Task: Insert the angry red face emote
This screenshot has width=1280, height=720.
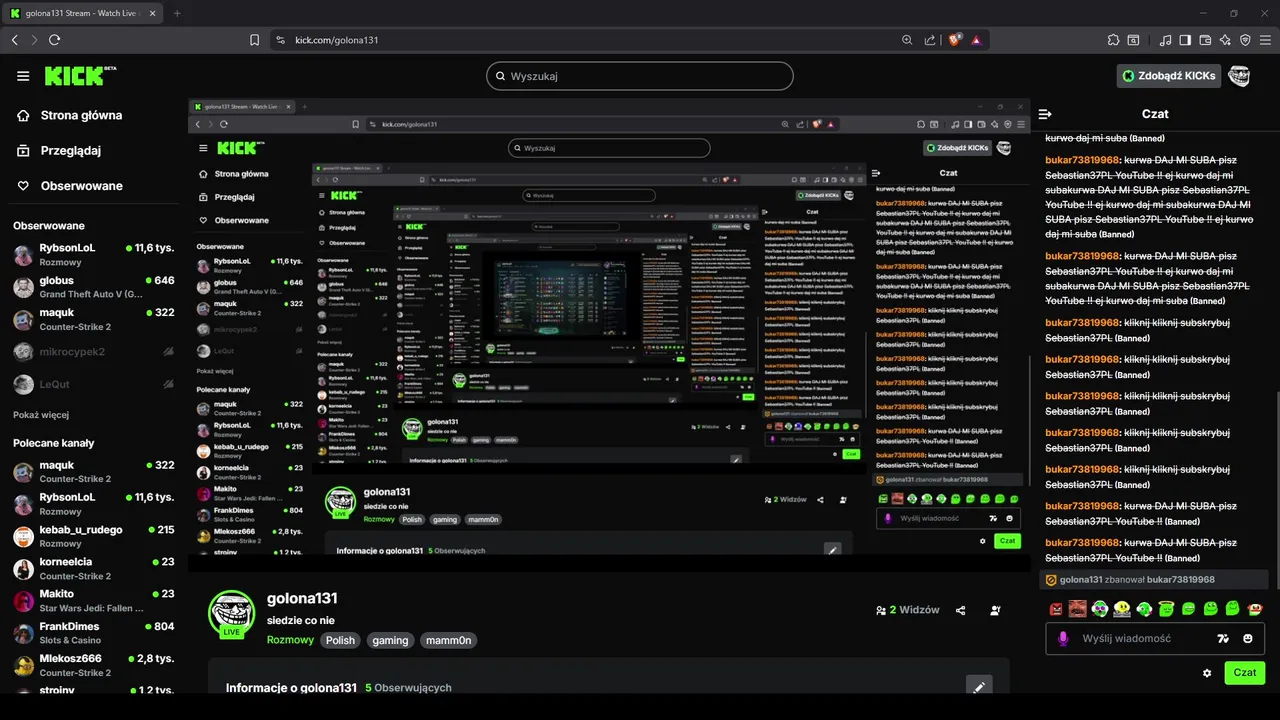Action: [1056, 608]
